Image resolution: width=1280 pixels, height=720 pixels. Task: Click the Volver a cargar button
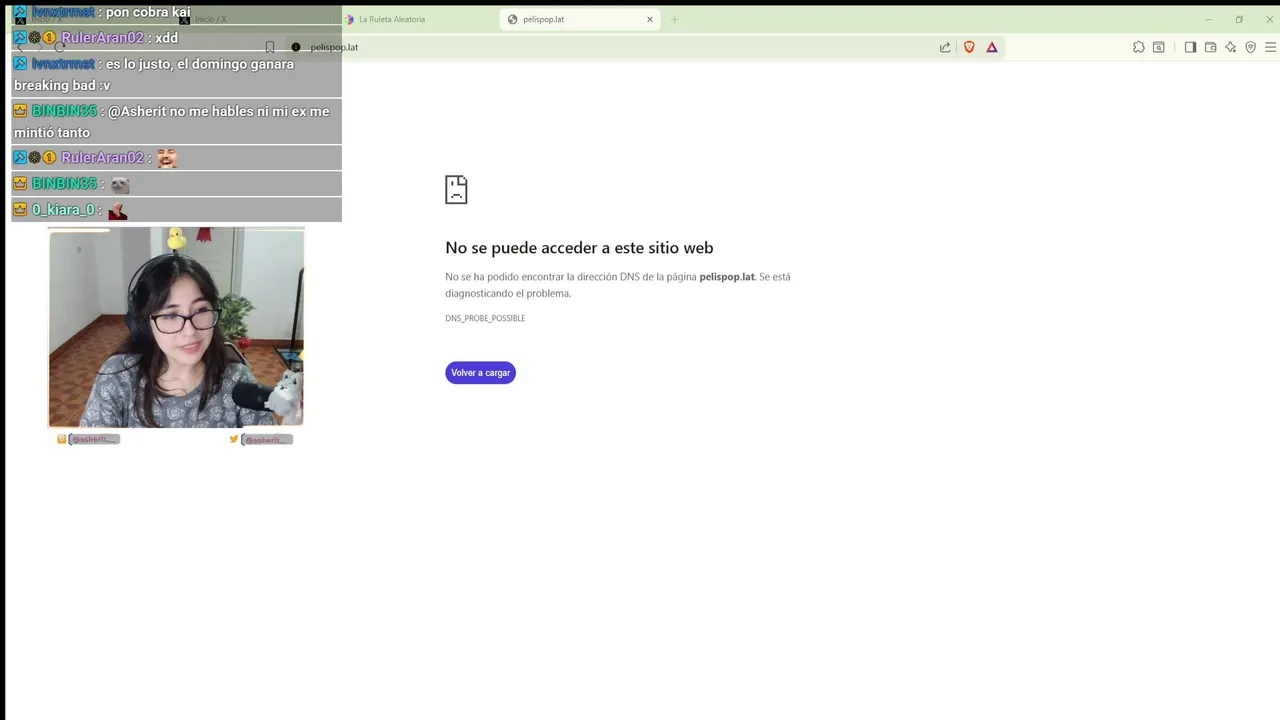[x=480, y=372]
